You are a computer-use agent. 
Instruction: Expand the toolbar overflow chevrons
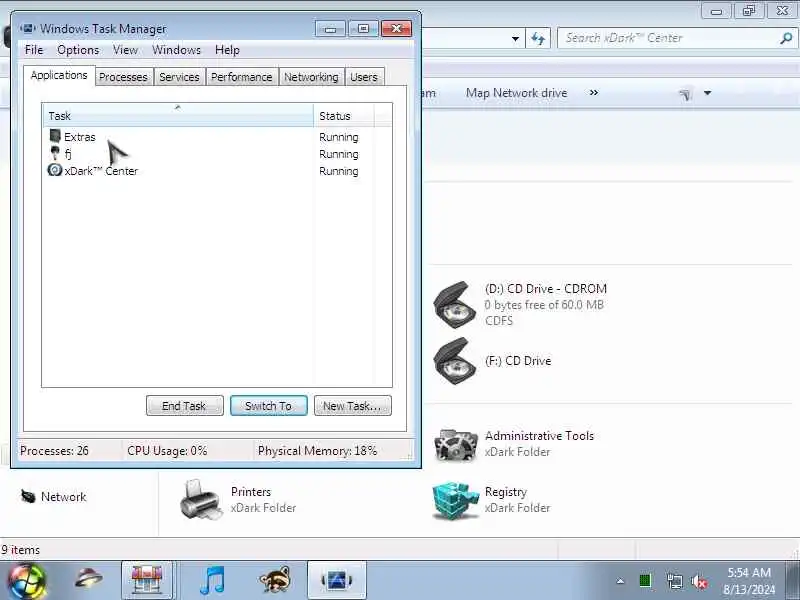point(594,93)
